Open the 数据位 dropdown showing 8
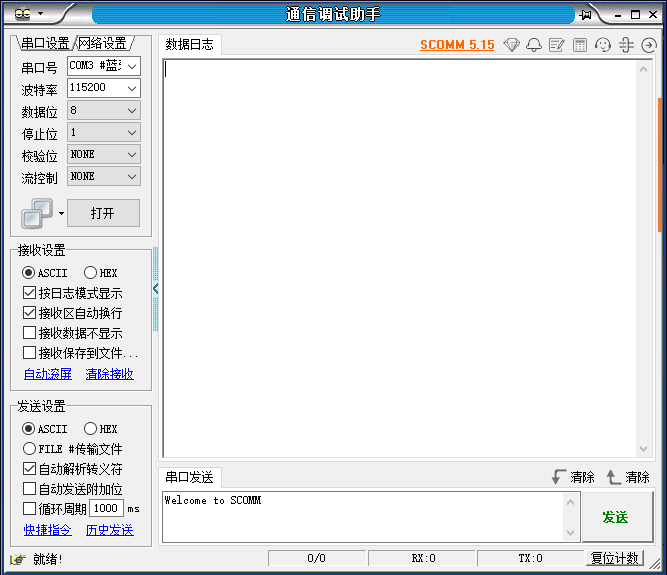The width and height of the screenshot is (667, 575). (104, 111)
